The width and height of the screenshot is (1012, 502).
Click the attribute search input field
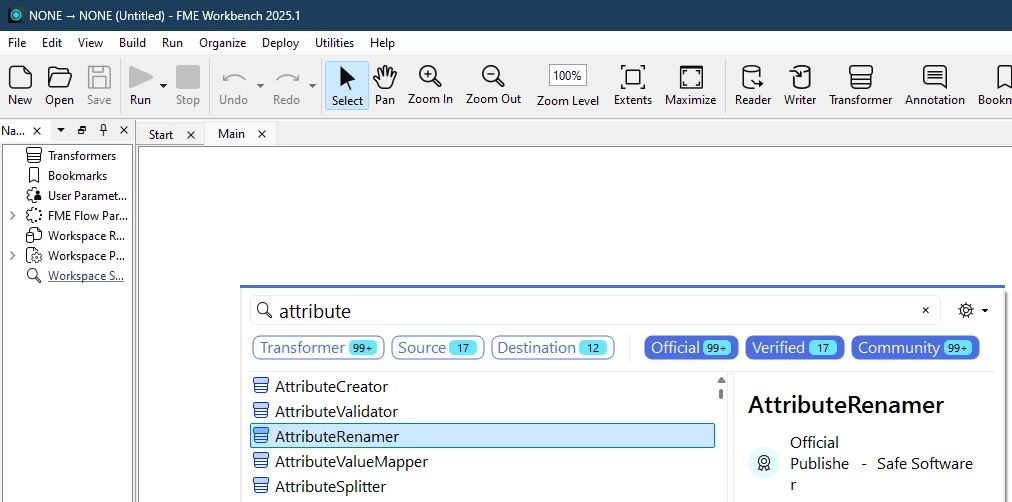tap(594, 310)
